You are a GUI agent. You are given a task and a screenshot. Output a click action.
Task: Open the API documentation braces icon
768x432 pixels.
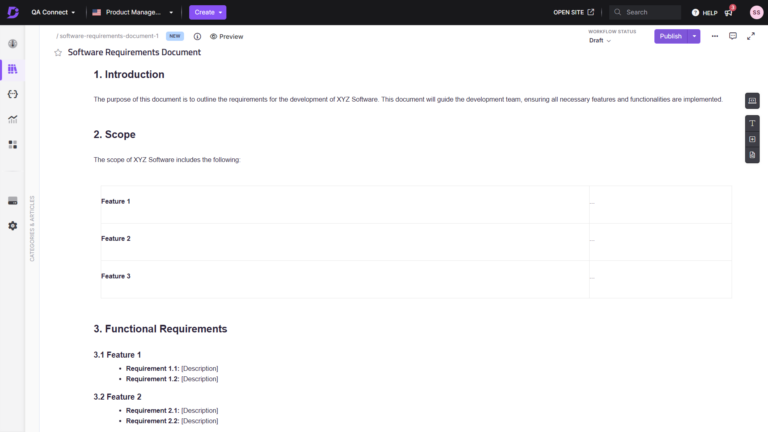pos(12,94)
